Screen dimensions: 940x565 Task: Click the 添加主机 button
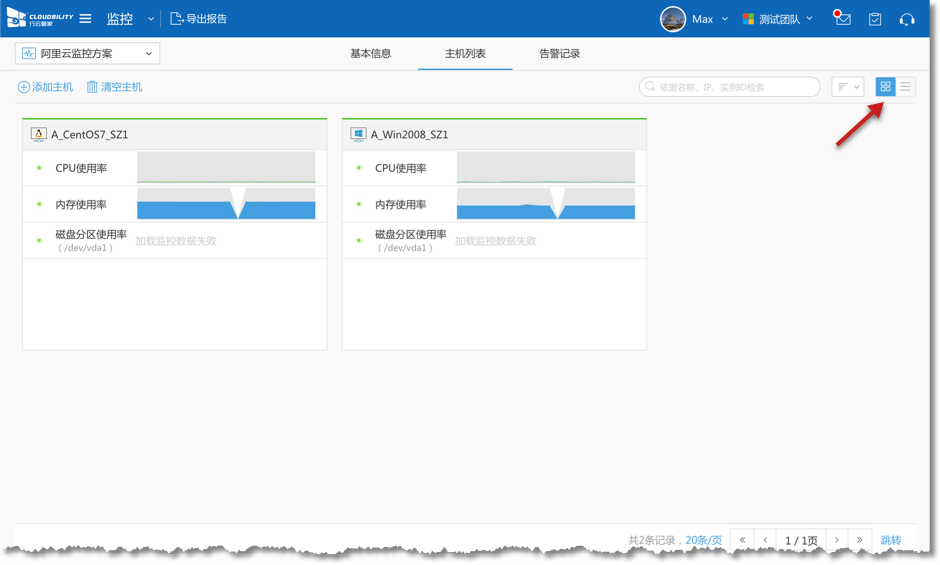click(x=45, y=87)
